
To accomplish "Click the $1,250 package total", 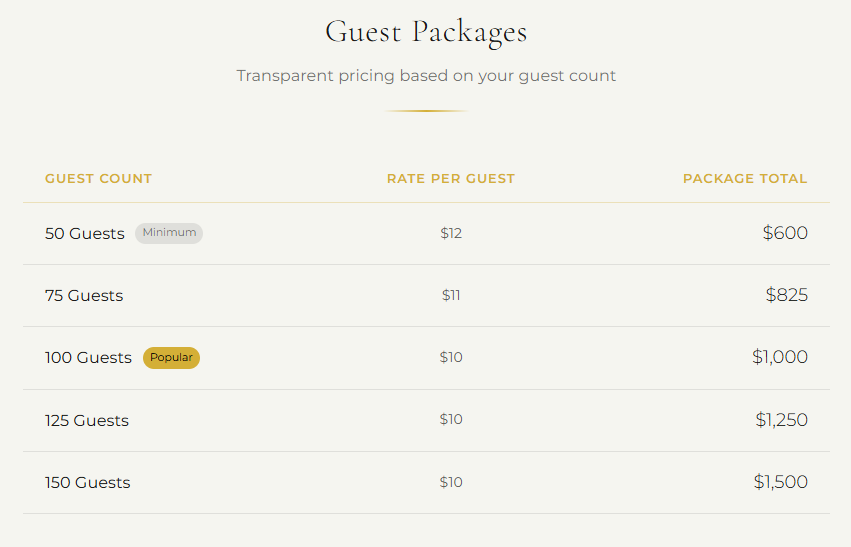I will coord(781,420).
